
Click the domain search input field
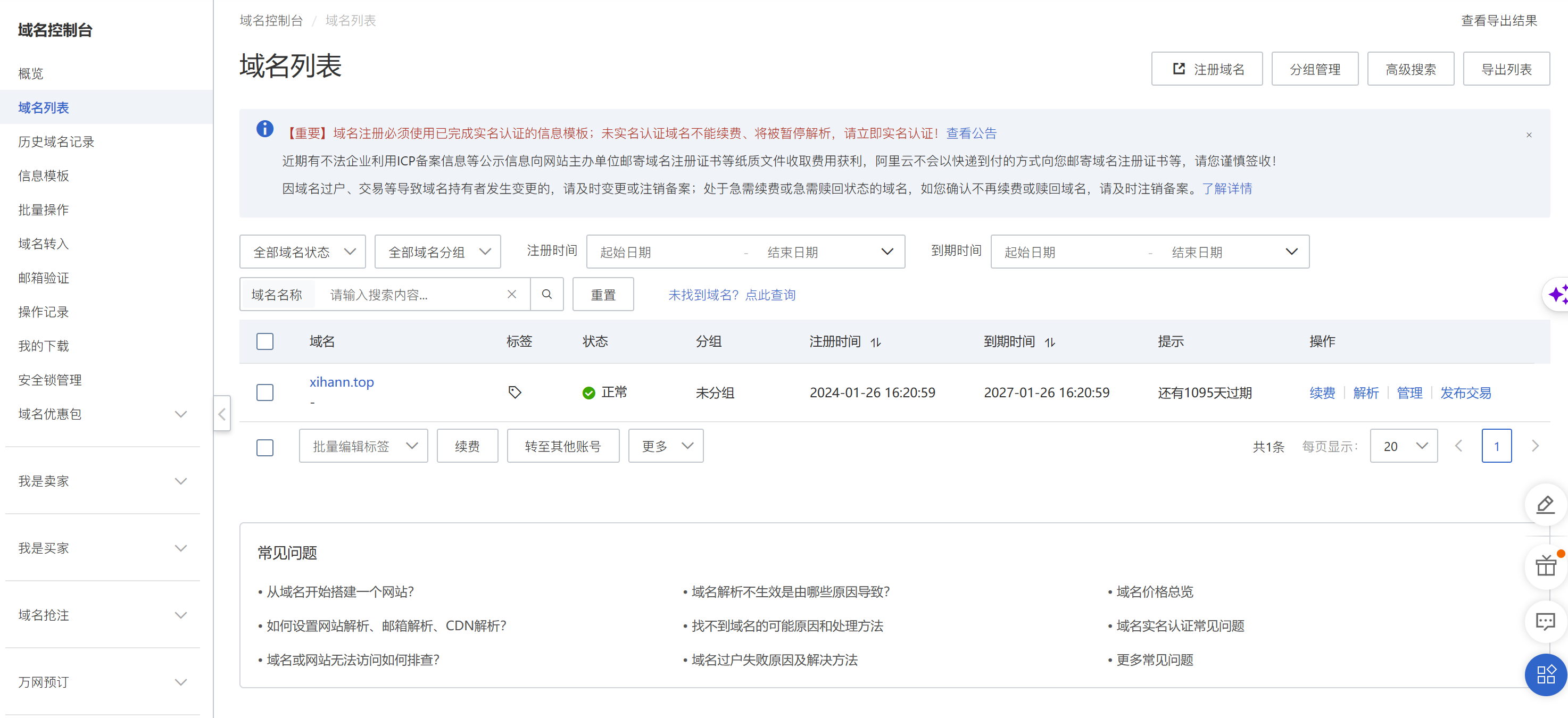pos(414,295)
